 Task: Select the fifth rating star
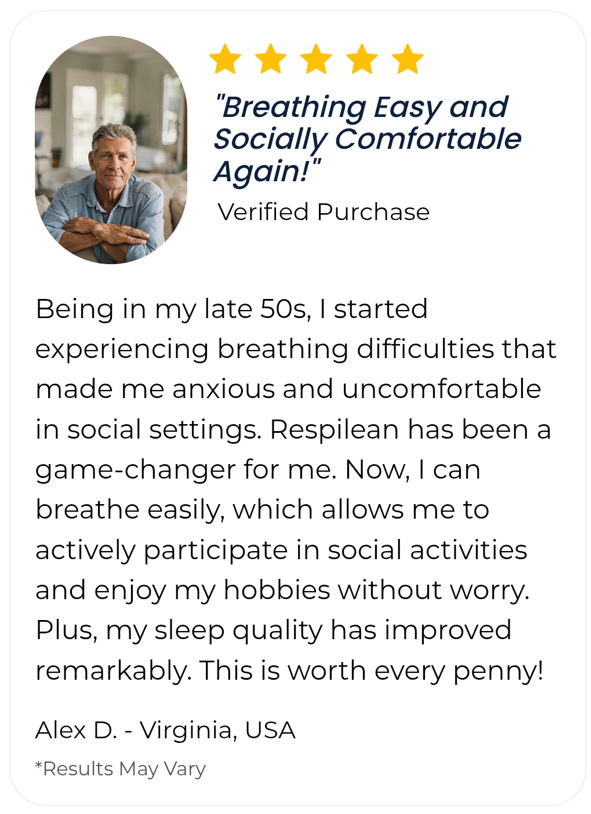408,58
